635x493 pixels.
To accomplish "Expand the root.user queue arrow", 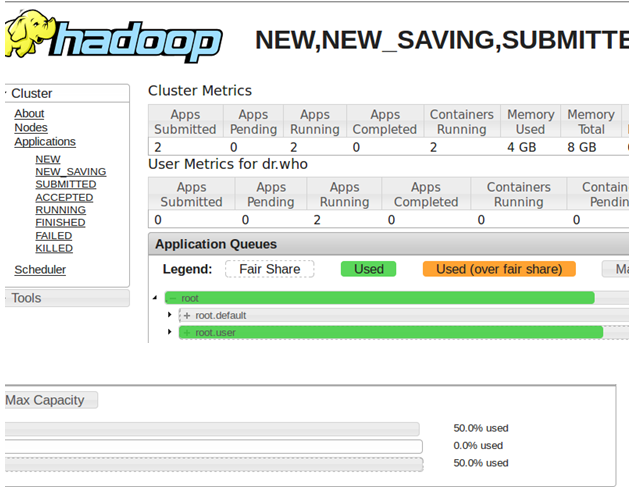I will (170, 332).
